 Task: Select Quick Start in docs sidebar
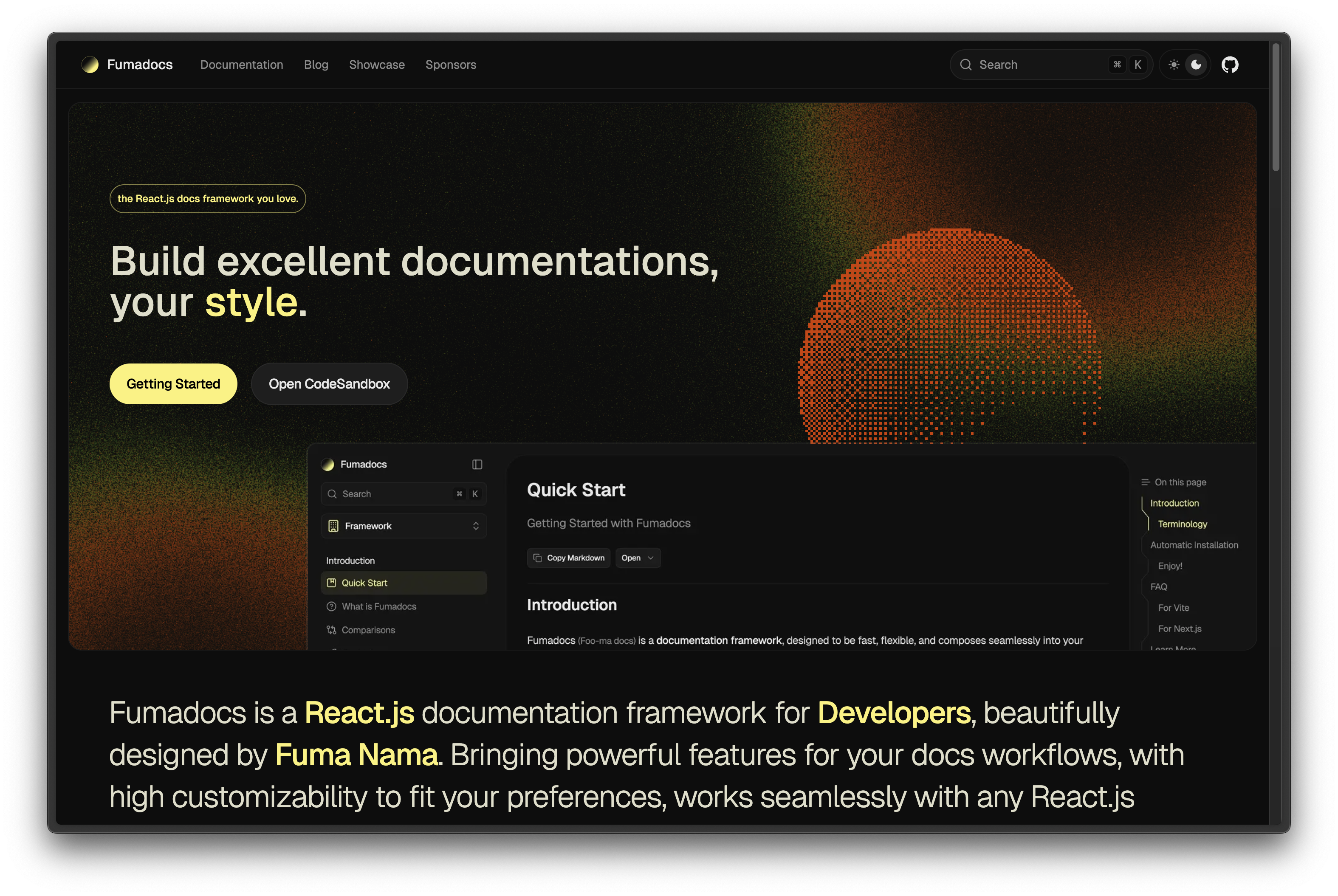tap(364, 583)
